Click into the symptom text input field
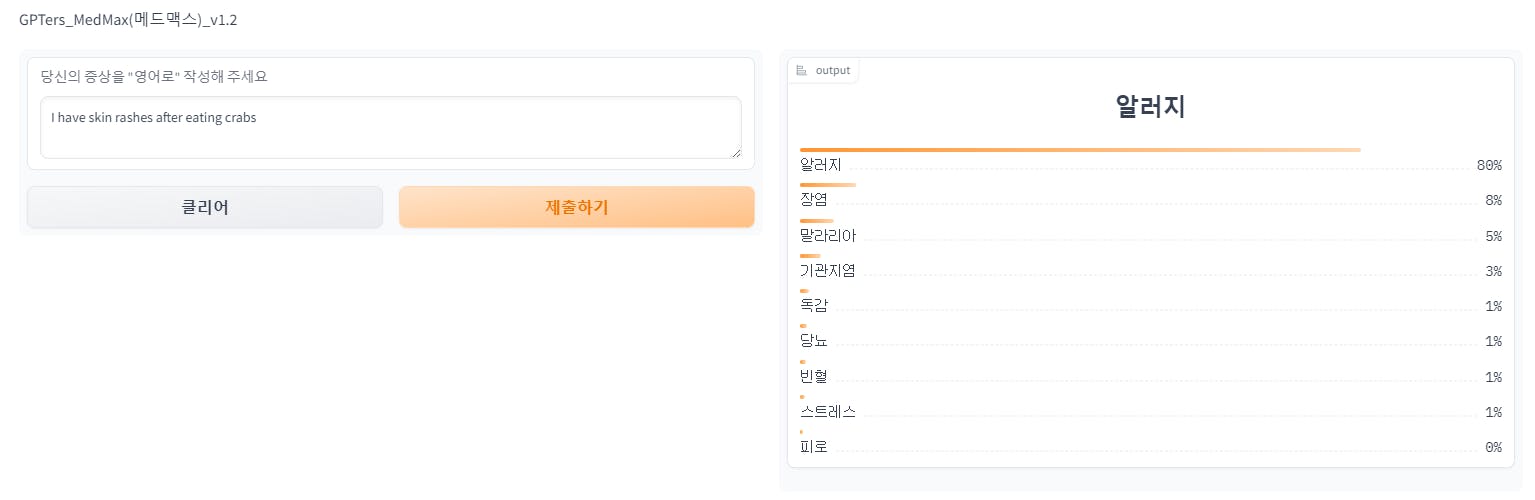Screen dimensions: 1535x500 (390, 127)
